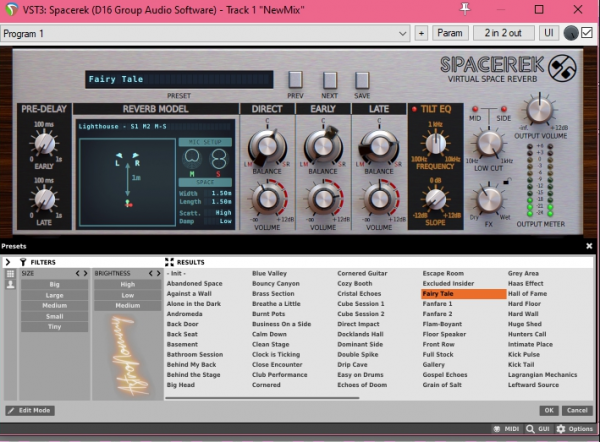Click the S microphone pattern icon
This screenshot has height=442, width=600.
pos(218,160)
